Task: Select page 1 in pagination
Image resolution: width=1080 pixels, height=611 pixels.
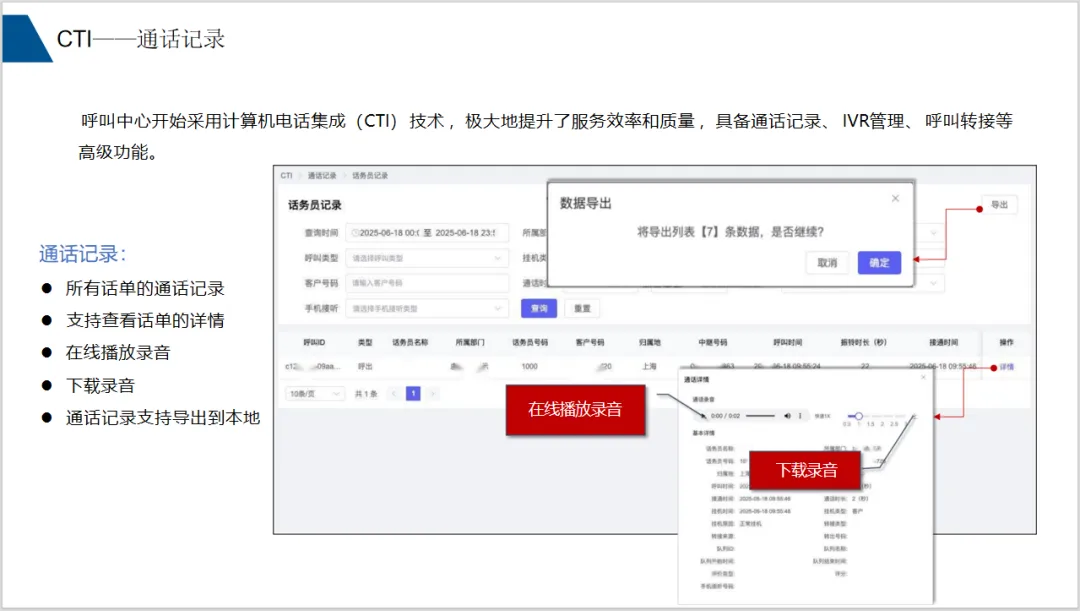Action: coord(413,394)
